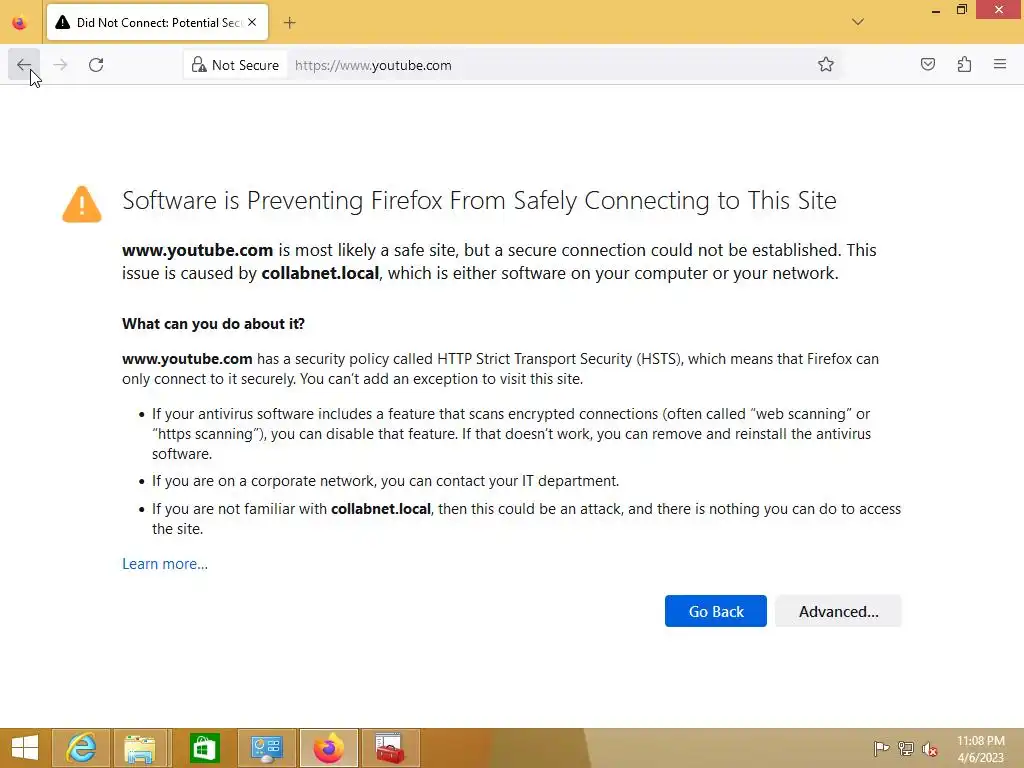Expand the List all tabs chevron

pos(858,22)
